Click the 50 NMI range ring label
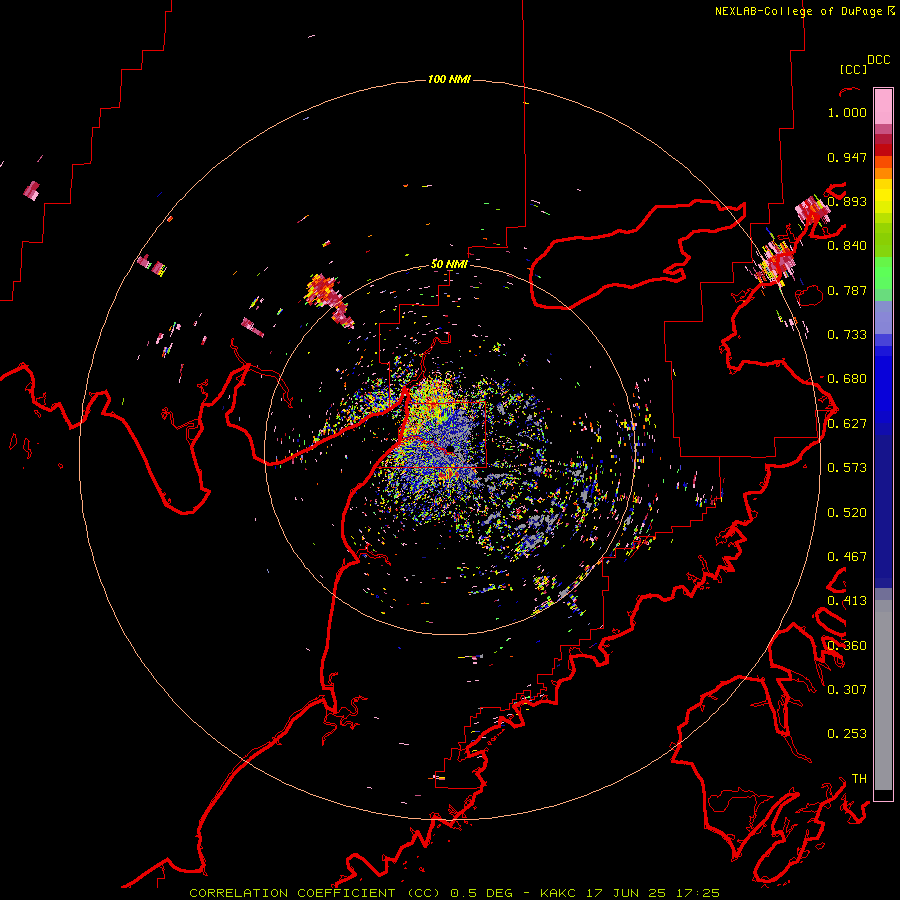900x900 pixels. [449, 264]
